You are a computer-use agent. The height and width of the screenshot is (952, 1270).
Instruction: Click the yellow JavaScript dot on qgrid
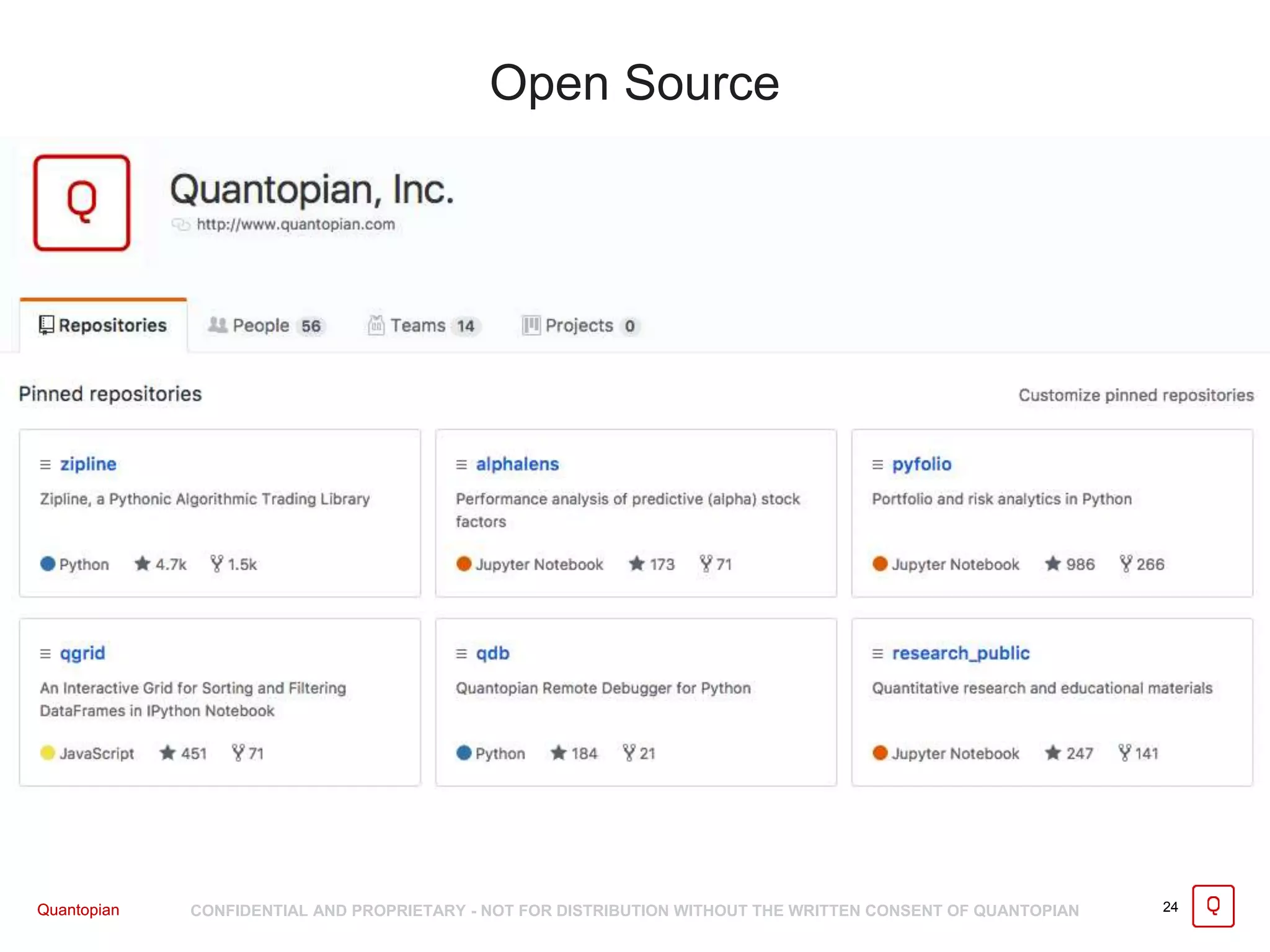[x=48, y=752]
